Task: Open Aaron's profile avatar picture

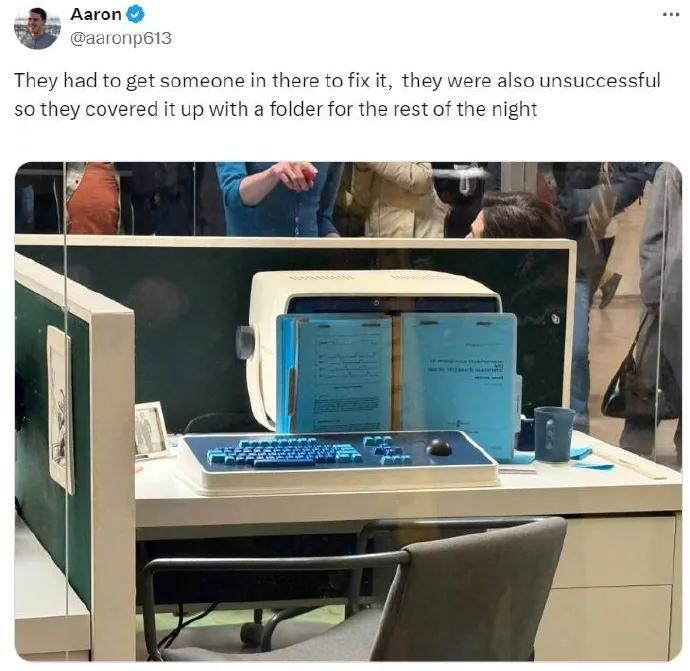Action: click(37, 28)
